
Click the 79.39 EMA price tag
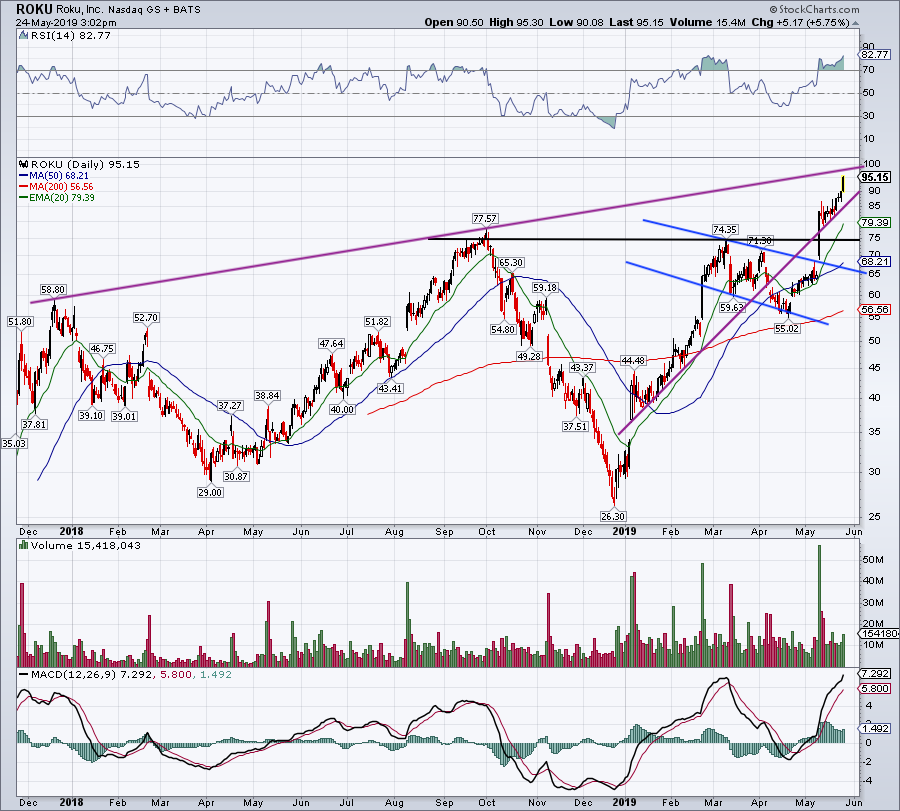(x=875, y=222)
